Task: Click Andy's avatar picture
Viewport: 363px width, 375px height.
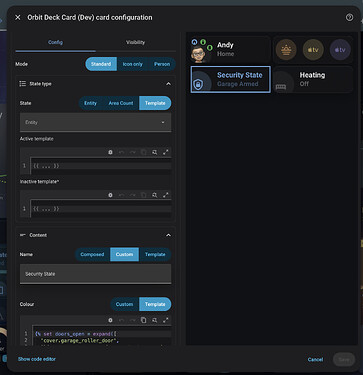Action: [x=198, y=54]
